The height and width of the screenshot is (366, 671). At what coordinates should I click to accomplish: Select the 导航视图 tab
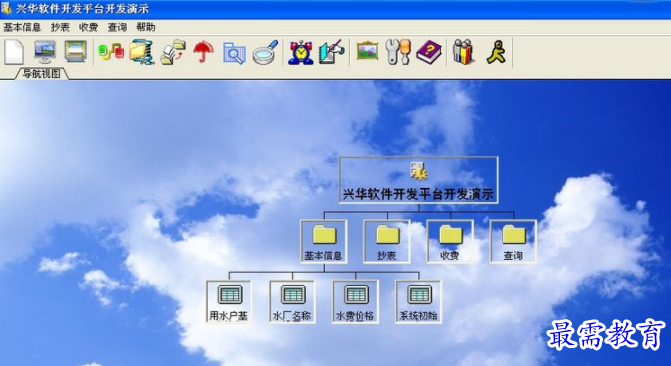(42, 74)
